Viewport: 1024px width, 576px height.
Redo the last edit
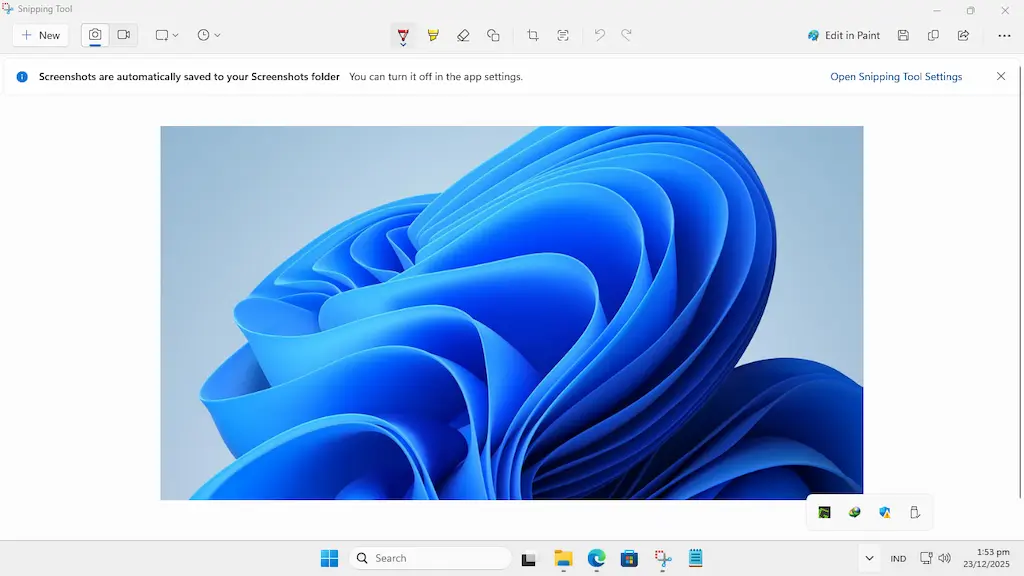[x=626, y=35]
